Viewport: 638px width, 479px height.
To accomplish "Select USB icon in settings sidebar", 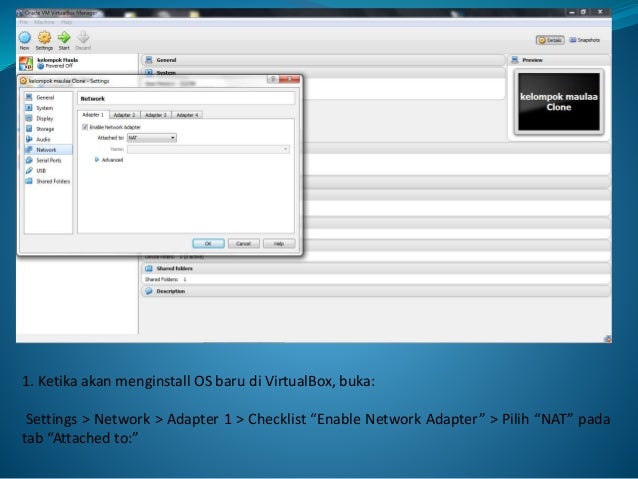I will [x=29, y=171].
